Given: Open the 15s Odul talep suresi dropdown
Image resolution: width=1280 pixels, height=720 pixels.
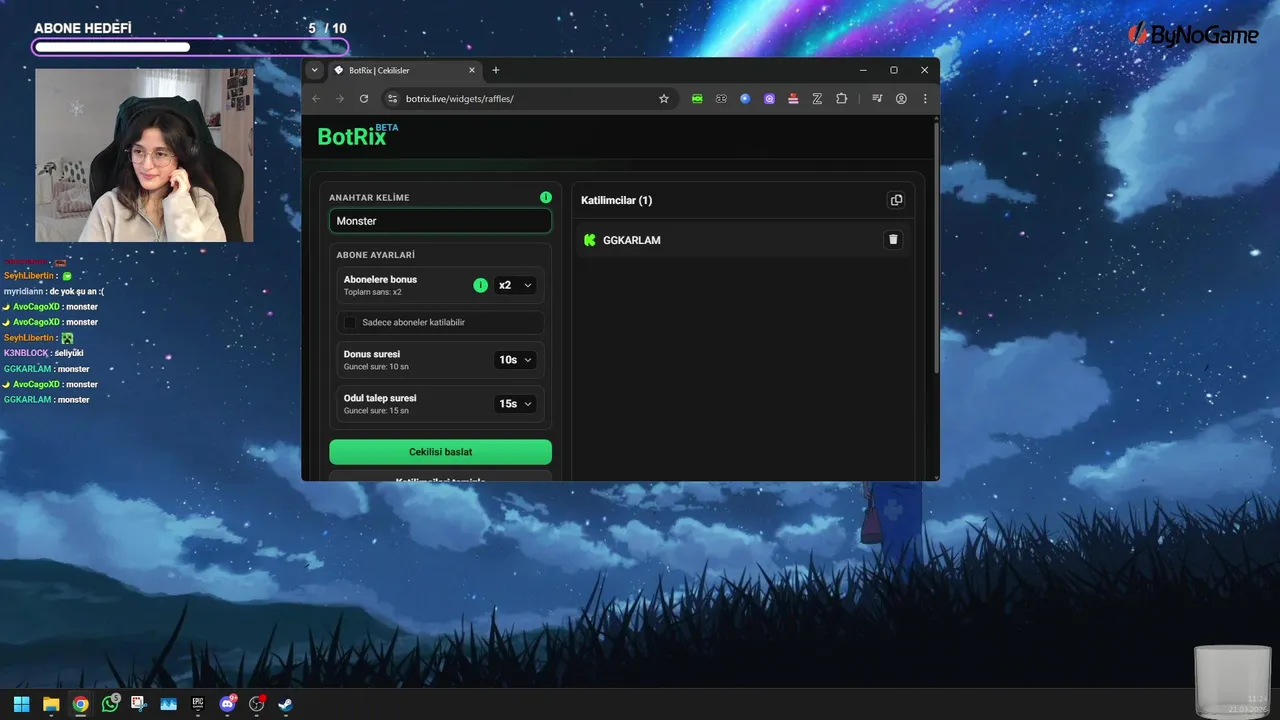Looking at the screenshot, I should pyautogui.click(x=516, y=404).
